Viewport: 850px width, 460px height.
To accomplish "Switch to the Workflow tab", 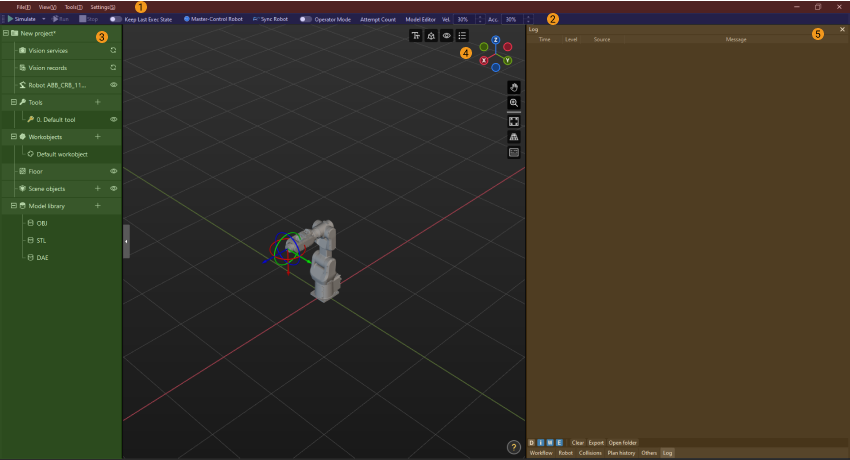I will tap(541, 453).
